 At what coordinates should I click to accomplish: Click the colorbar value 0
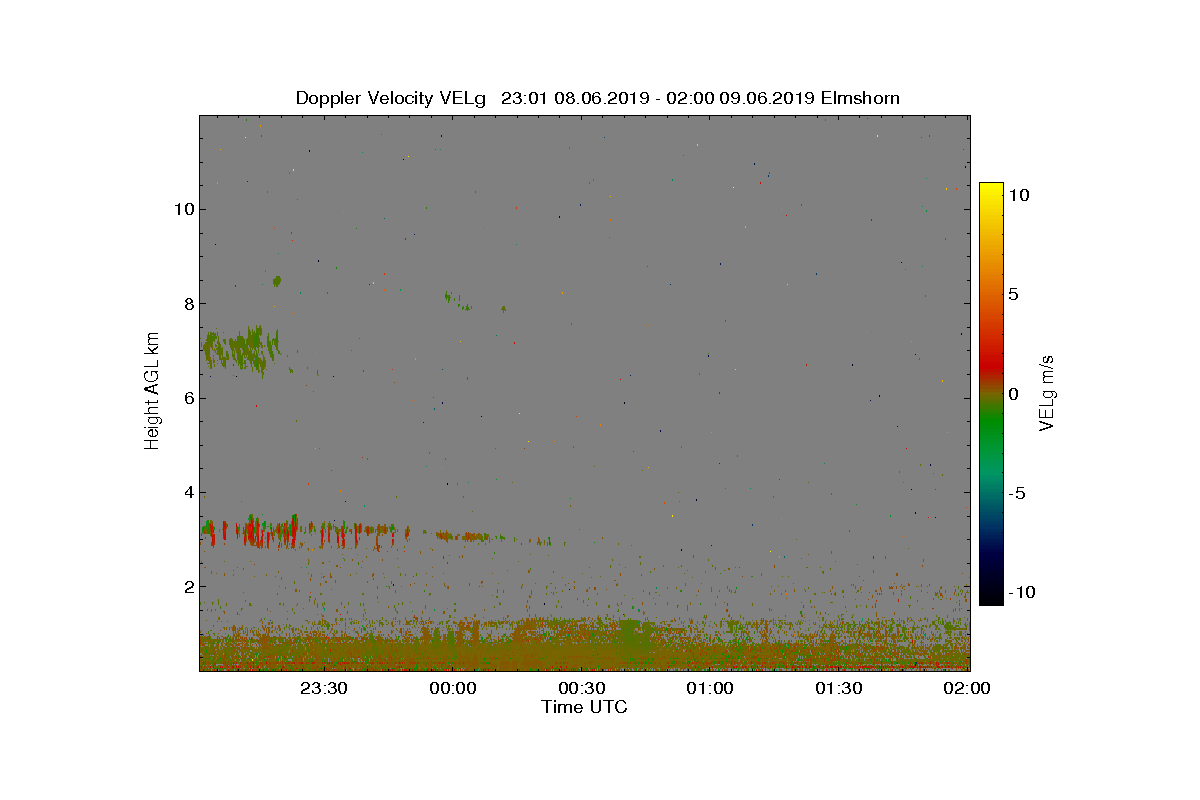(1013, 393)
